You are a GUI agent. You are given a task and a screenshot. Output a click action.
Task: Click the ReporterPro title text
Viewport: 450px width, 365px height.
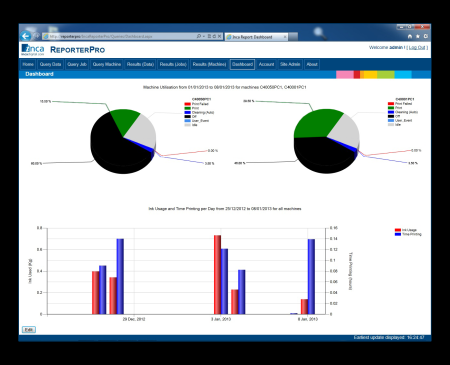tap(78, 50)
